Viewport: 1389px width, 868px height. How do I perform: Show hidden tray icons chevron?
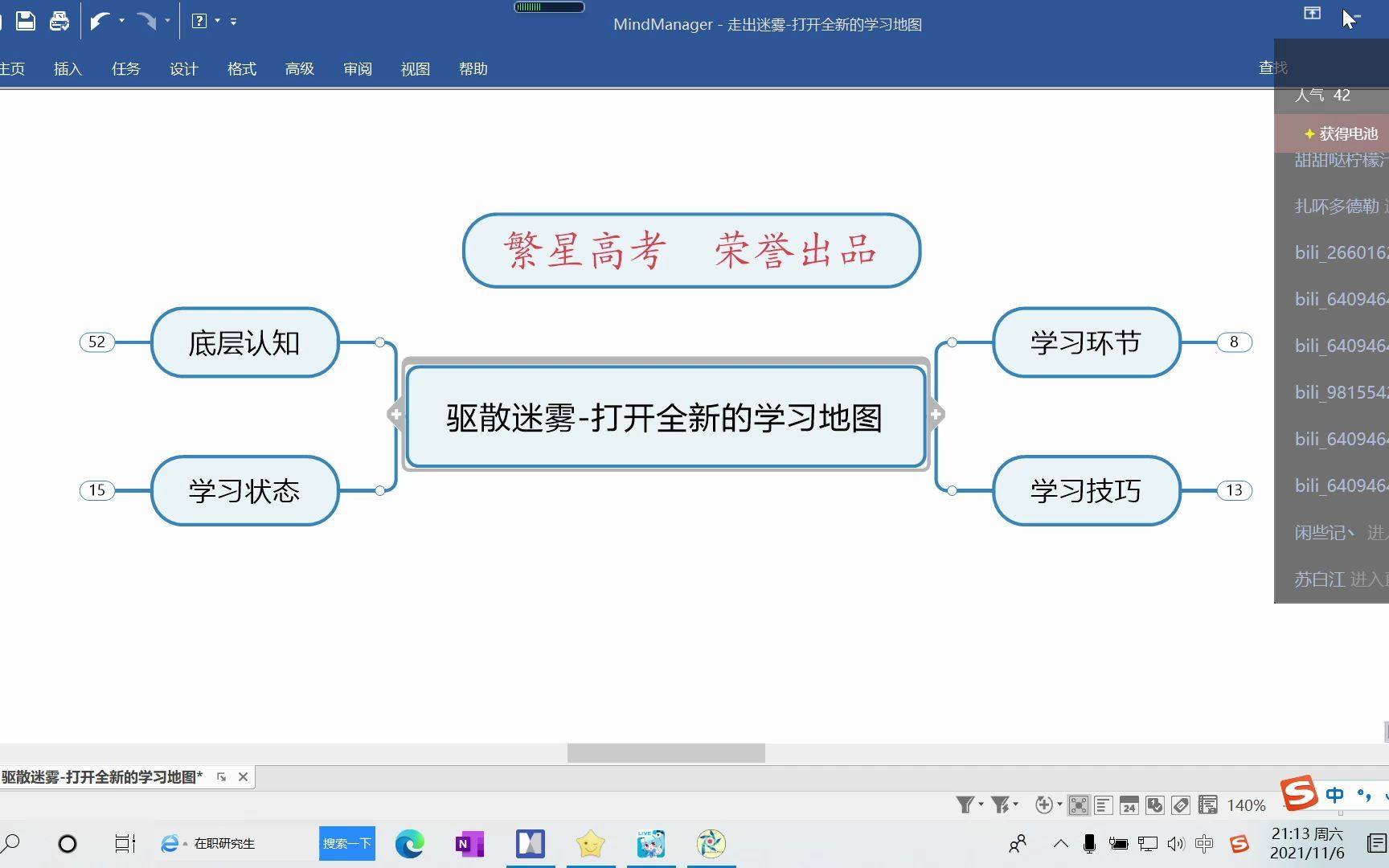coord(1061,844)
